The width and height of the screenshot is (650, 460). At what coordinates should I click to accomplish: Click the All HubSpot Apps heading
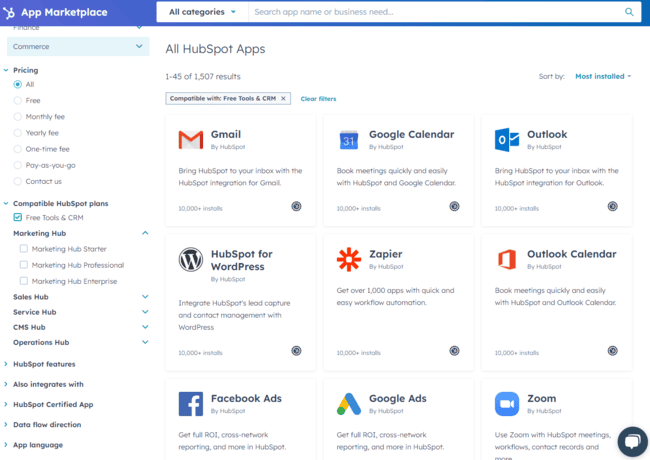pos(215,49)
